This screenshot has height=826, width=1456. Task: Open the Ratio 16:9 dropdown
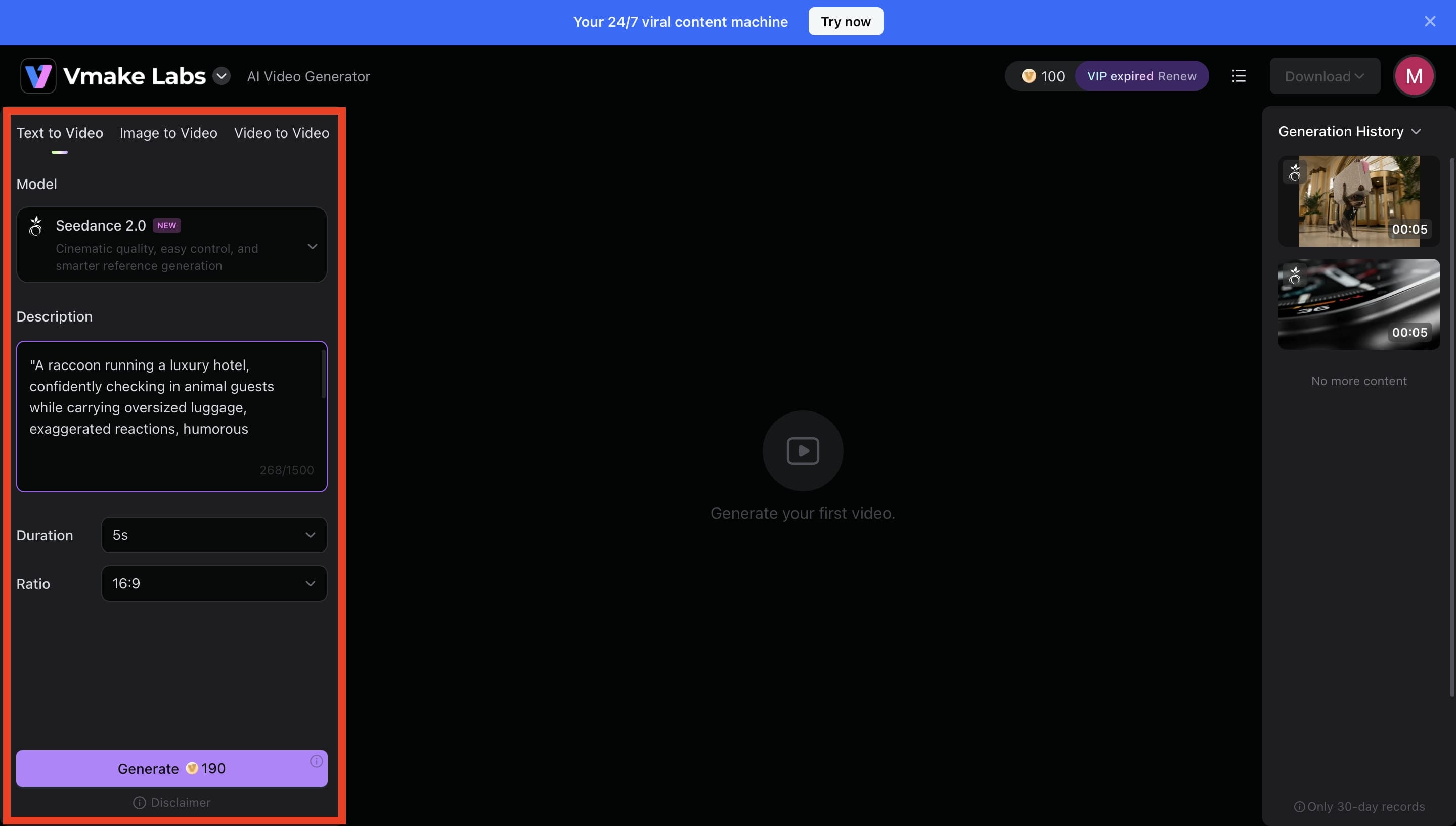[214, 583]
